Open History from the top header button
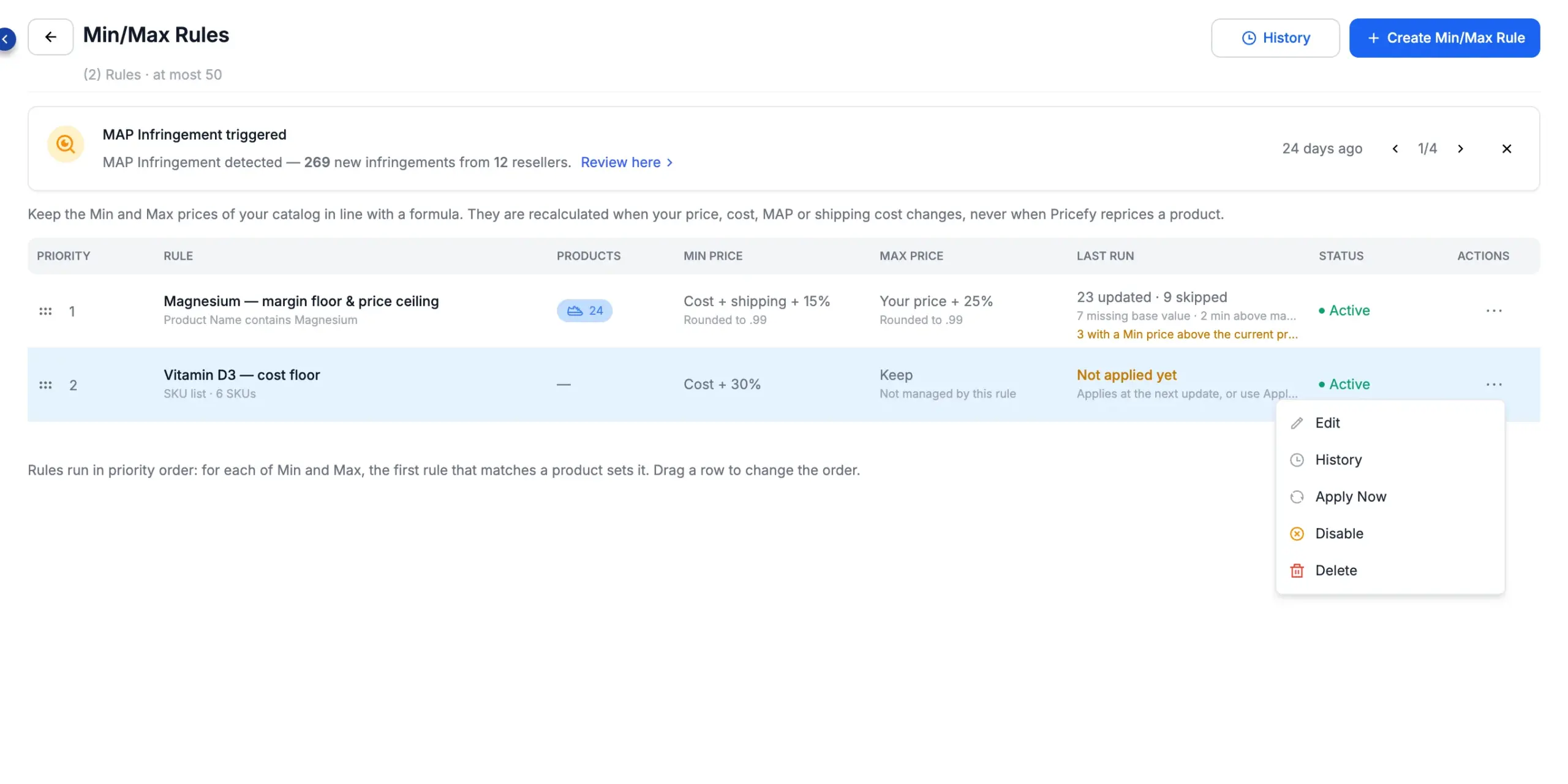Viewport: 1568px width, 784px height. (1275, 38)
